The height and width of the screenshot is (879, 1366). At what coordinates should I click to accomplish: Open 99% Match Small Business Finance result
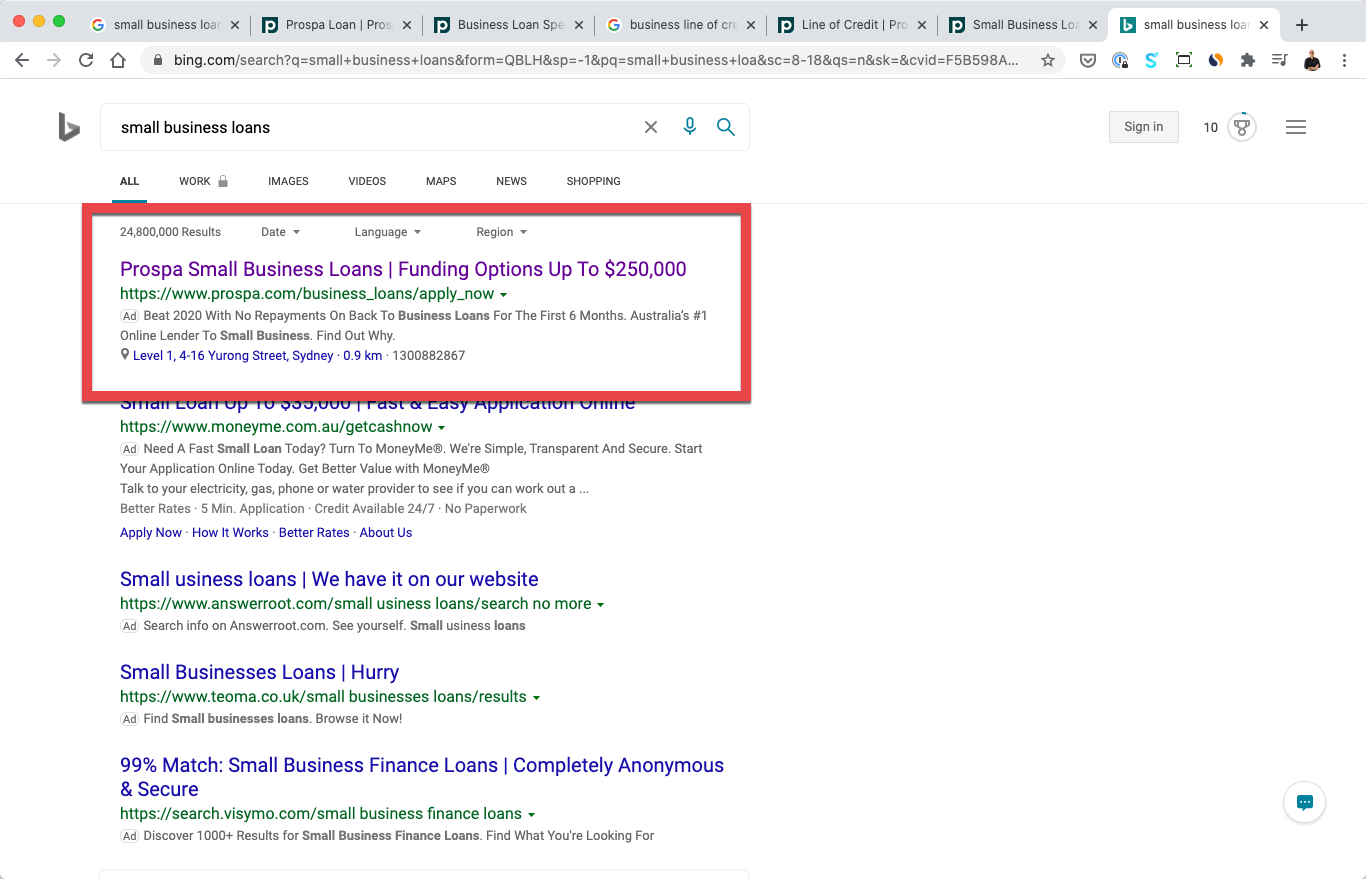(x=422, y=777)
